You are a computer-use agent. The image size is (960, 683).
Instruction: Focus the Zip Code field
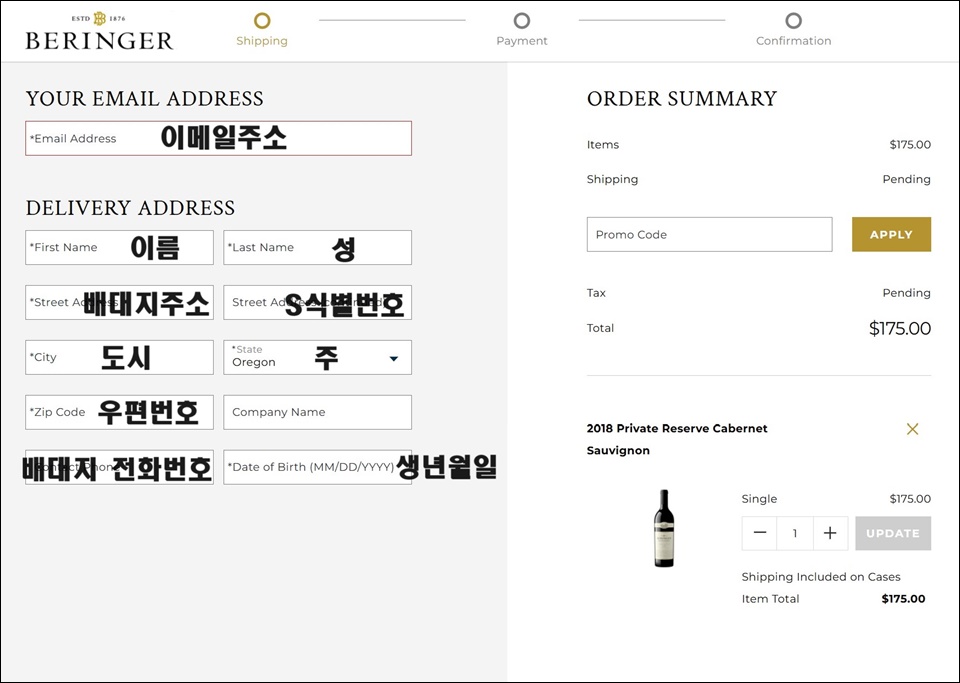pyautogui.click(x=119, y=412)
